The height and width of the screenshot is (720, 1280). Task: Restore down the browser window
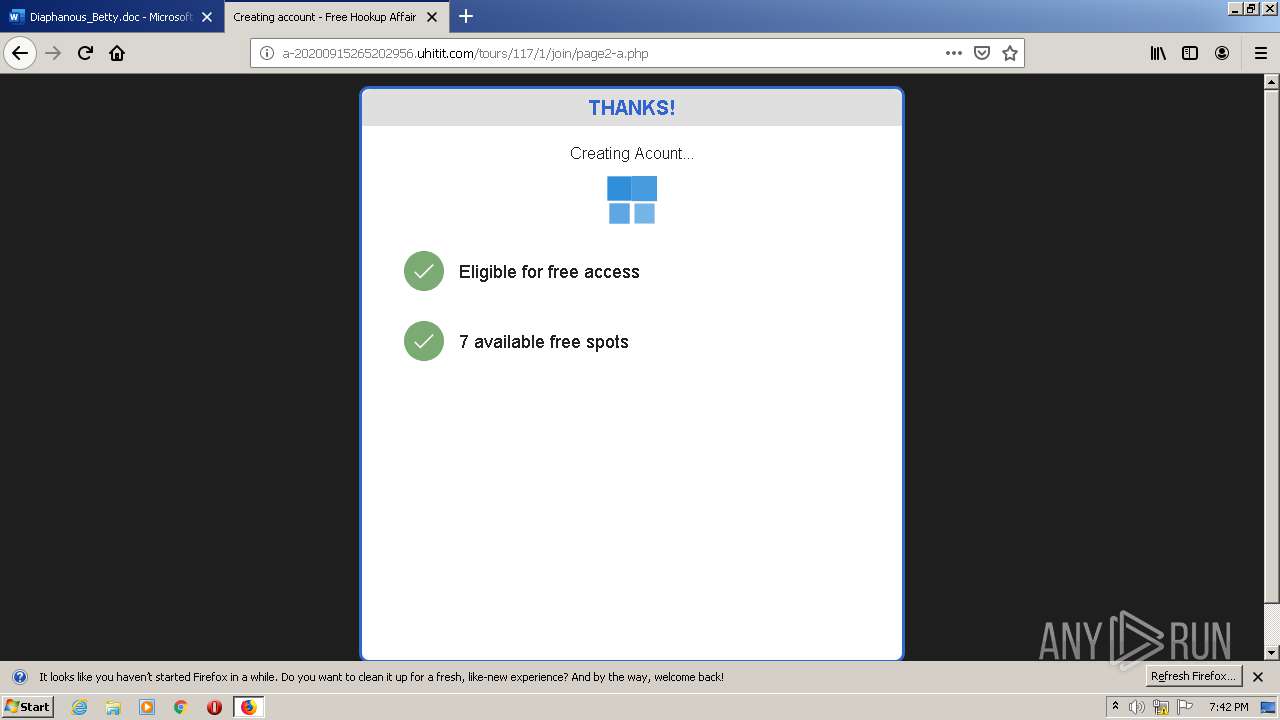coord(1251,8)
